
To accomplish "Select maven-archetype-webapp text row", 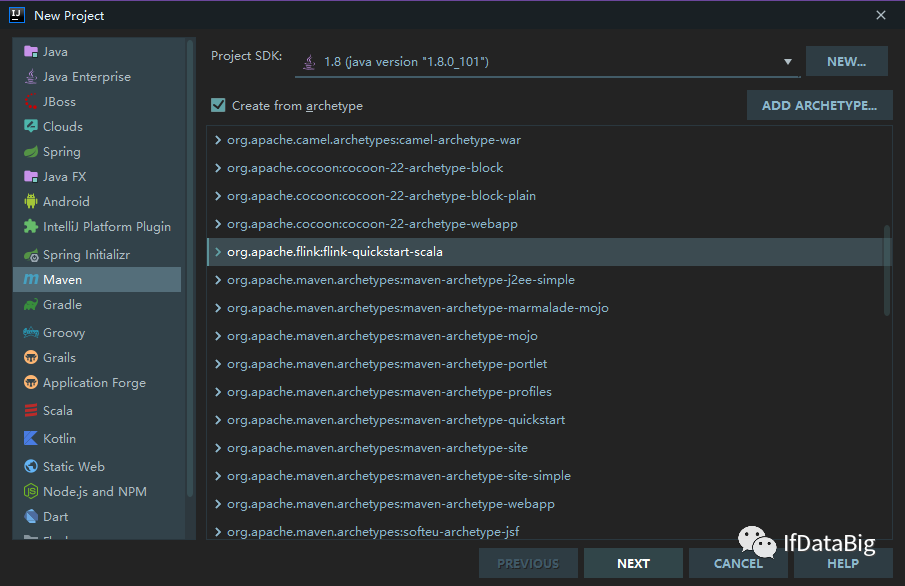I will [x=391, y=504].
